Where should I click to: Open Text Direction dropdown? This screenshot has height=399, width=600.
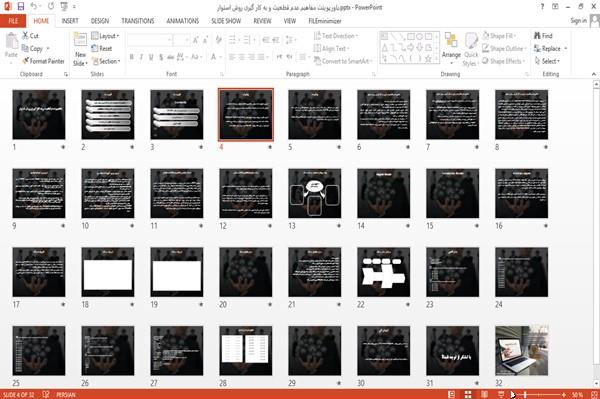pyautogui.click(x=336, y=36)
